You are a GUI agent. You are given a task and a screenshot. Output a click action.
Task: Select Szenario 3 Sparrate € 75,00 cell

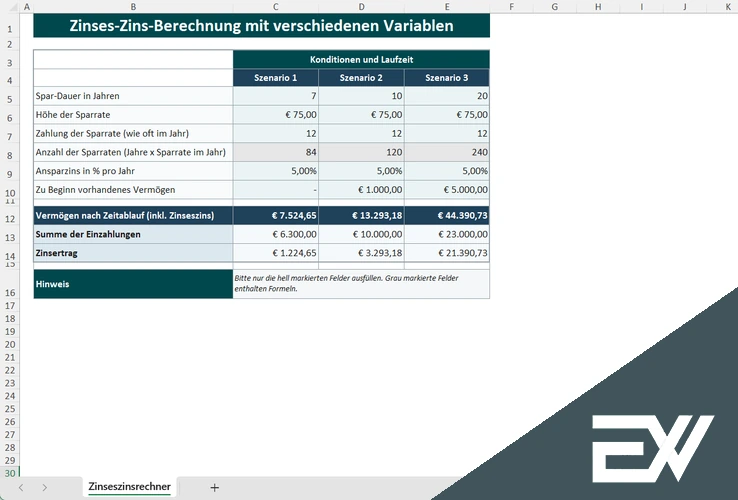point(447,115)
